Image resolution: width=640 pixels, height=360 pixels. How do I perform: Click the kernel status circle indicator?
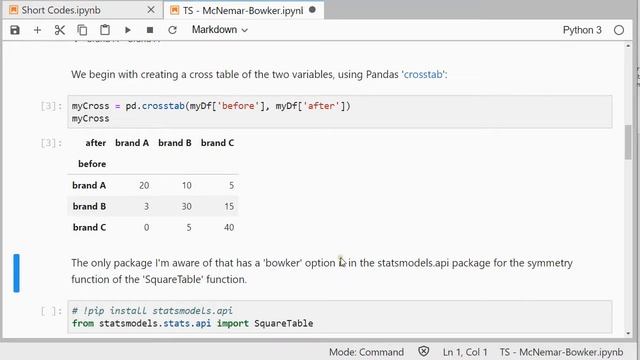(619, 30)
